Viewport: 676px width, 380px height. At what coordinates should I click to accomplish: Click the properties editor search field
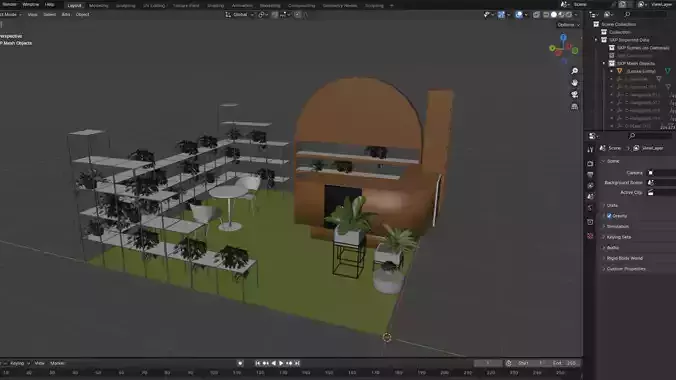[x=651, y=136]
